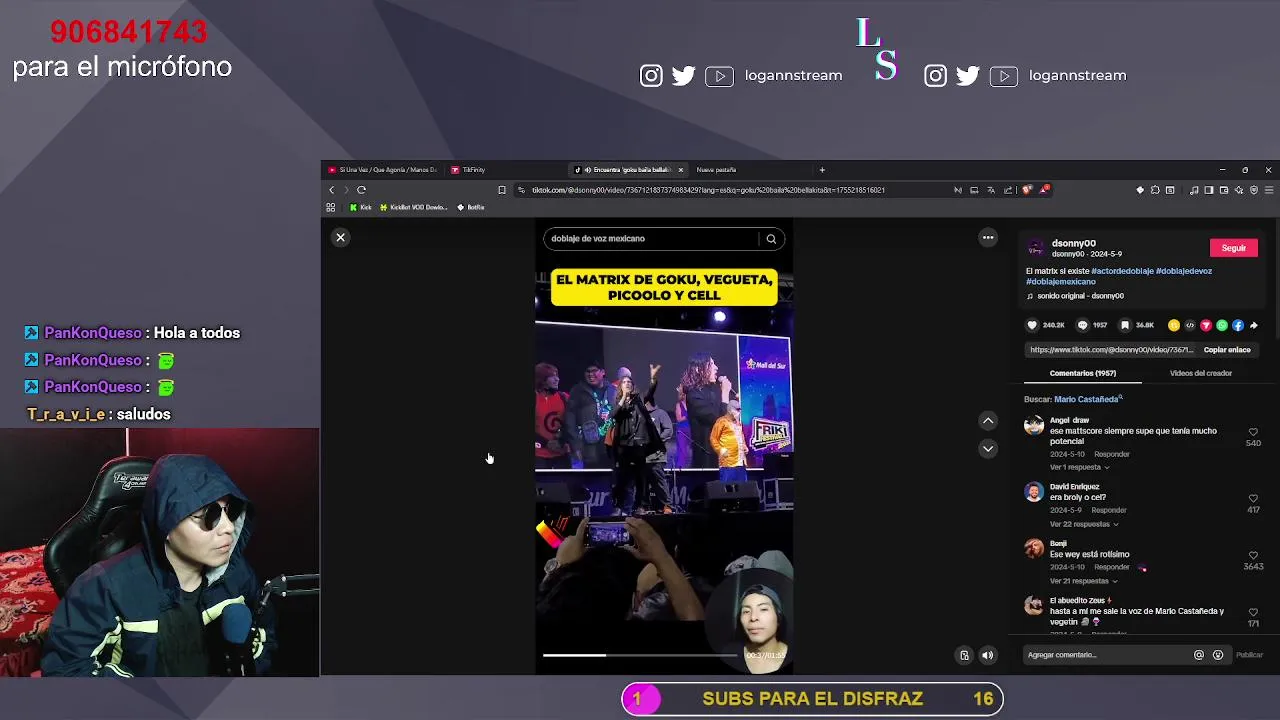
Task: Click the search magnifier in the TikTok search box
Action: click(771, 239)
